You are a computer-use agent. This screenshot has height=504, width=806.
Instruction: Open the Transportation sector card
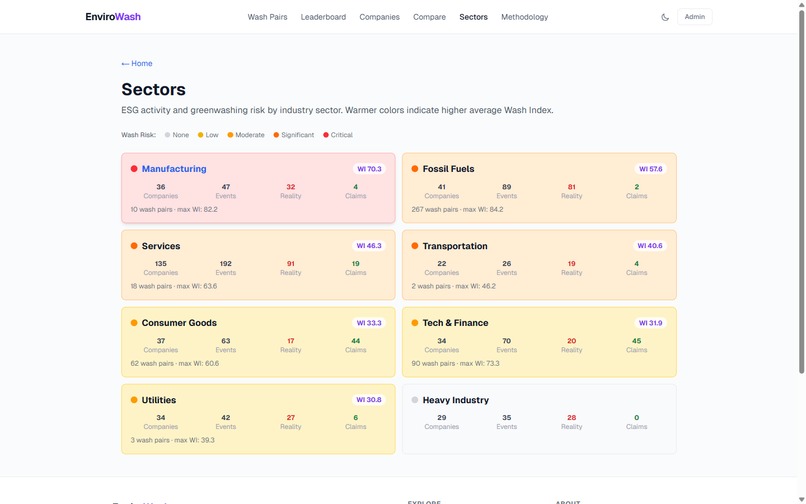pyautogui.click(x=539, y=265)
